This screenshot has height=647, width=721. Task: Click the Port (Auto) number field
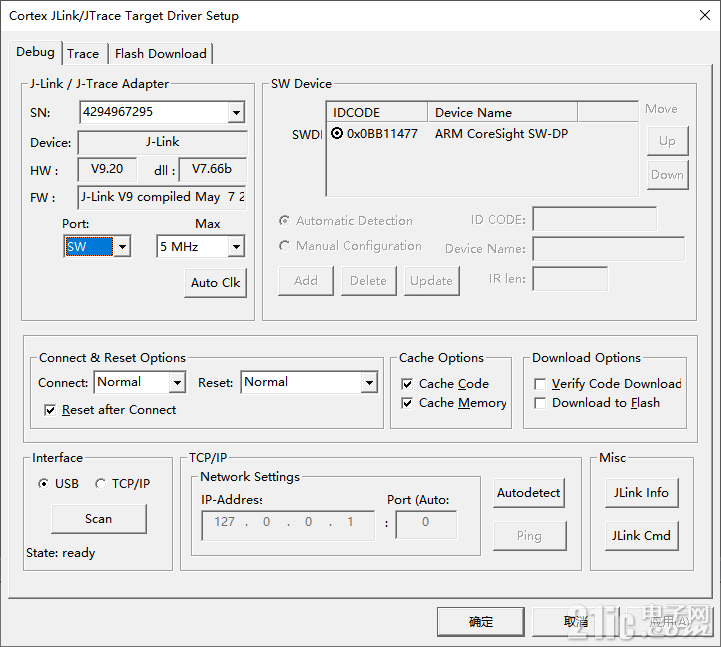tap(426, 525)
